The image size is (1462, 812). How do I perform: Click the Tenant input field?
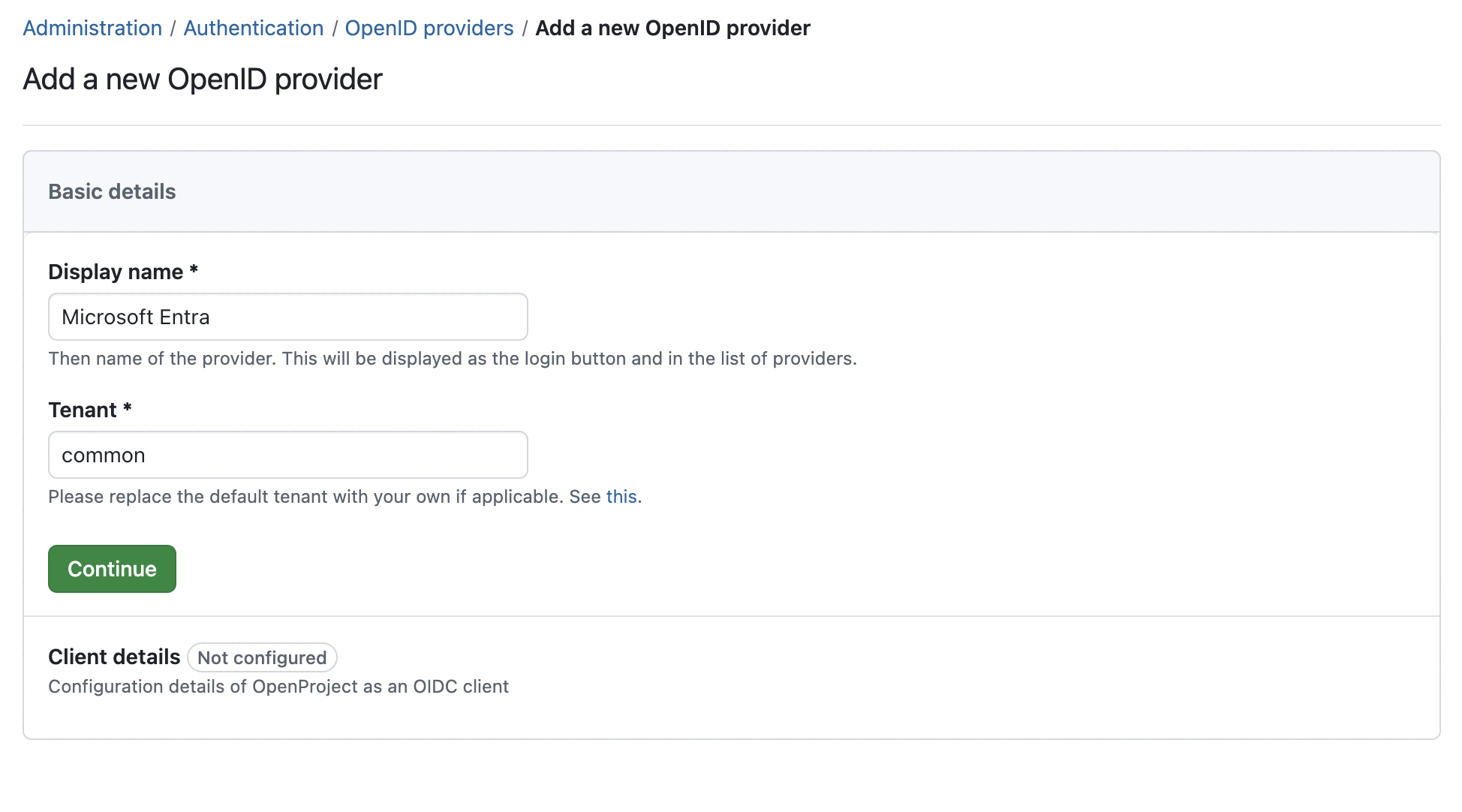pos(287,454)
